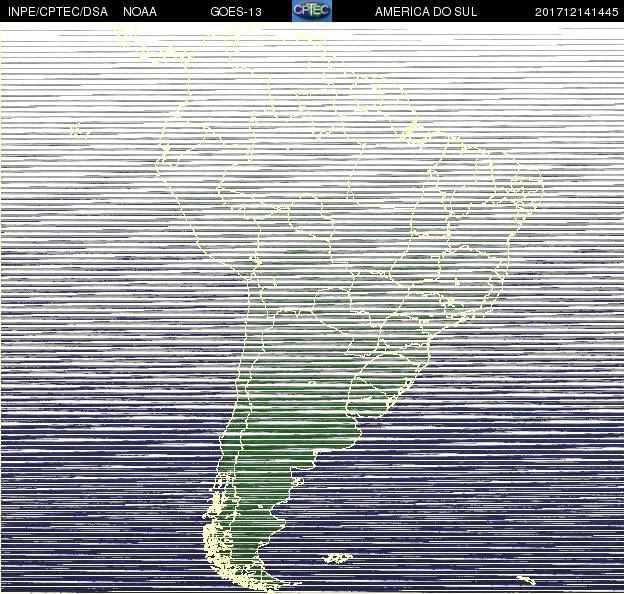Click the INPE/CPTEC/DSA header text
Image resolution: width=624 pixels, height=594 pixels.
coord(58,12)
